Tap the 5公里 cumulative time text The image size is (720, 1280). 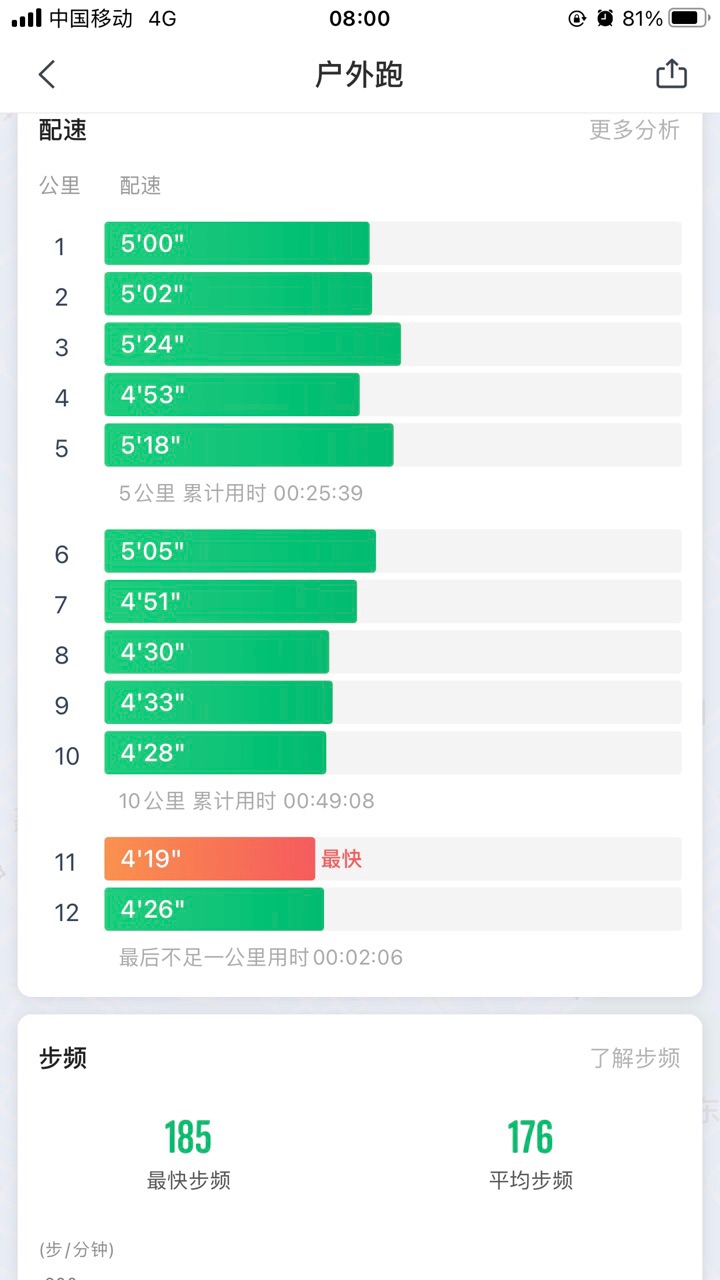click(x=241, y=493)
